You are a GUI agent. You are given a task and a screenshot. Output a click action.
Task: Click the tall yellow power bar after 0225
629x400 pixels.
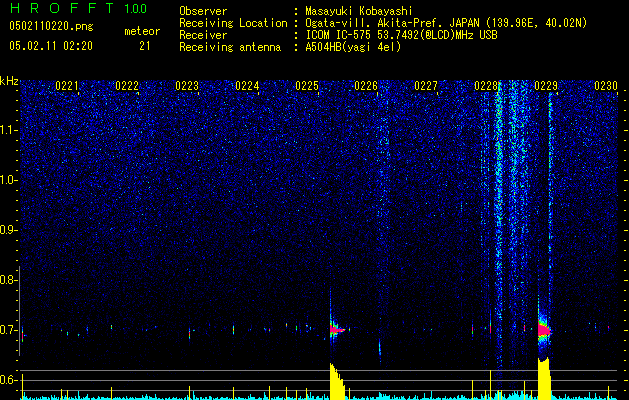(337, 381)
